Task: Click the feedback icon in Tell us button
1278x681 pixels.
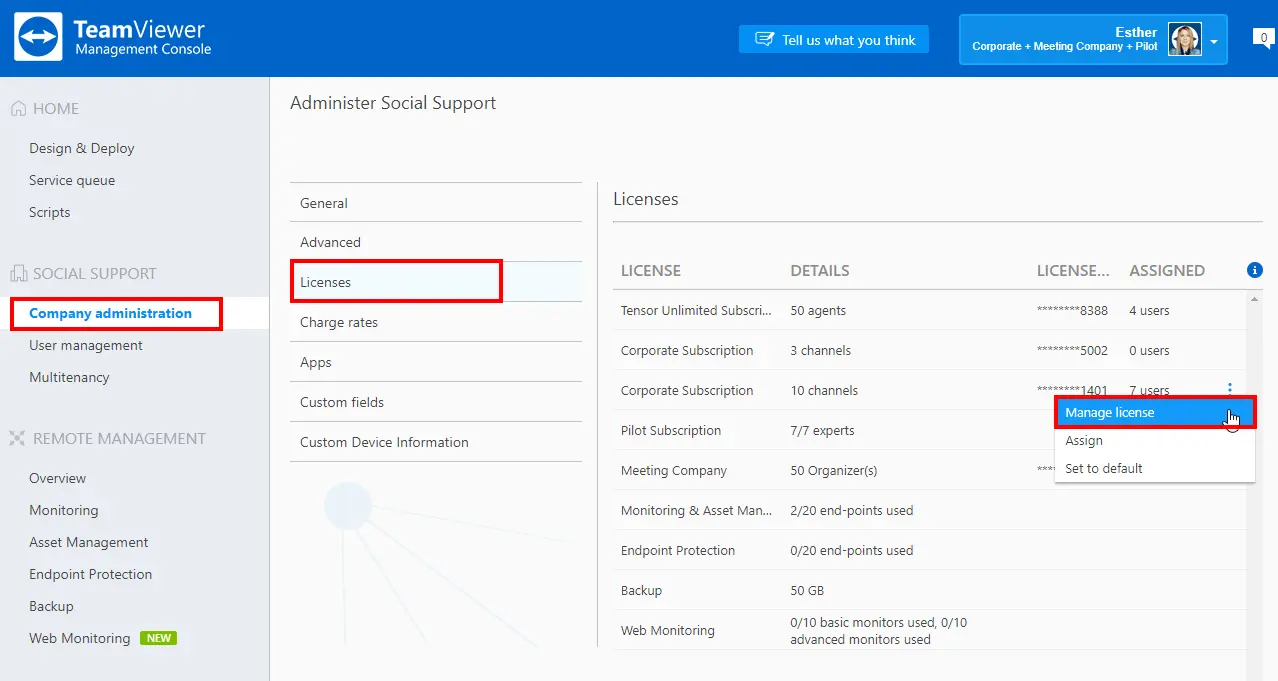Action: (764, 40)
